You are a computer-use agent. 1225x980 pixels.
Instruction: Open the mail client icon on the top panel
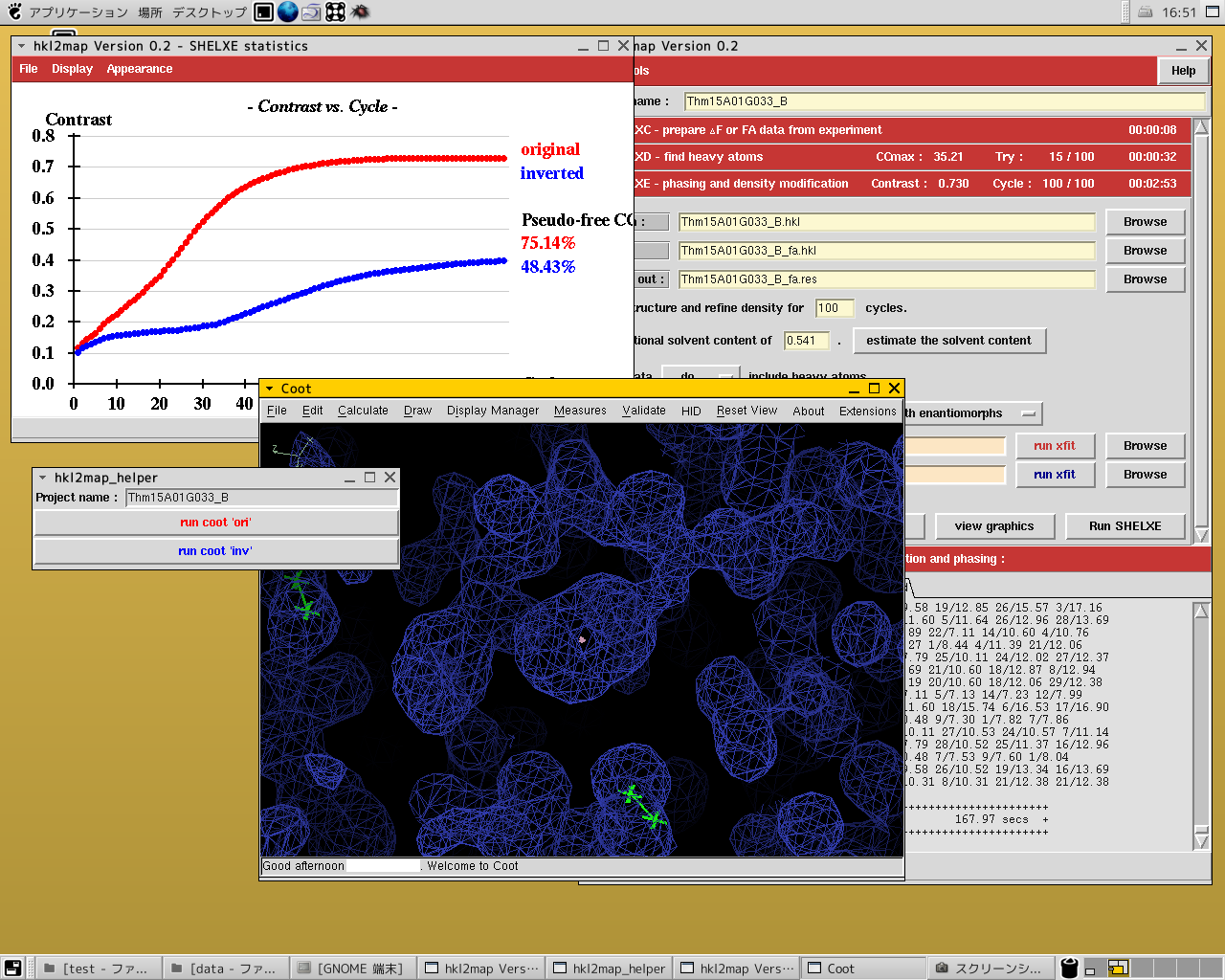click(x=311, y=11)
